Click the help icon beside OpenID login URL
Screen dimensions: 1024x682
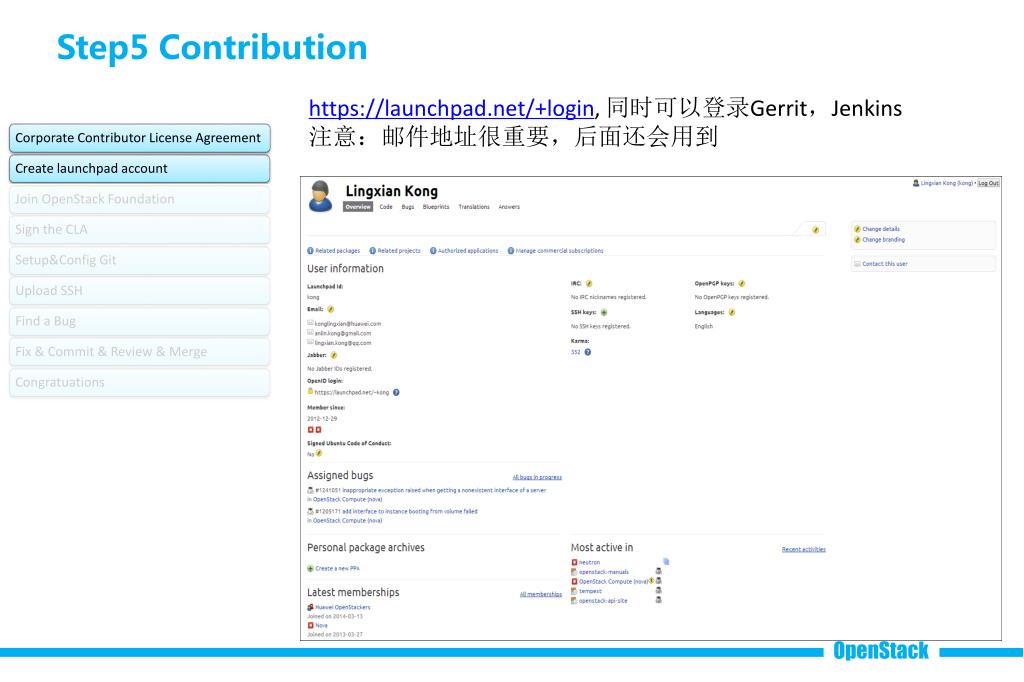(x=396, y=393)
